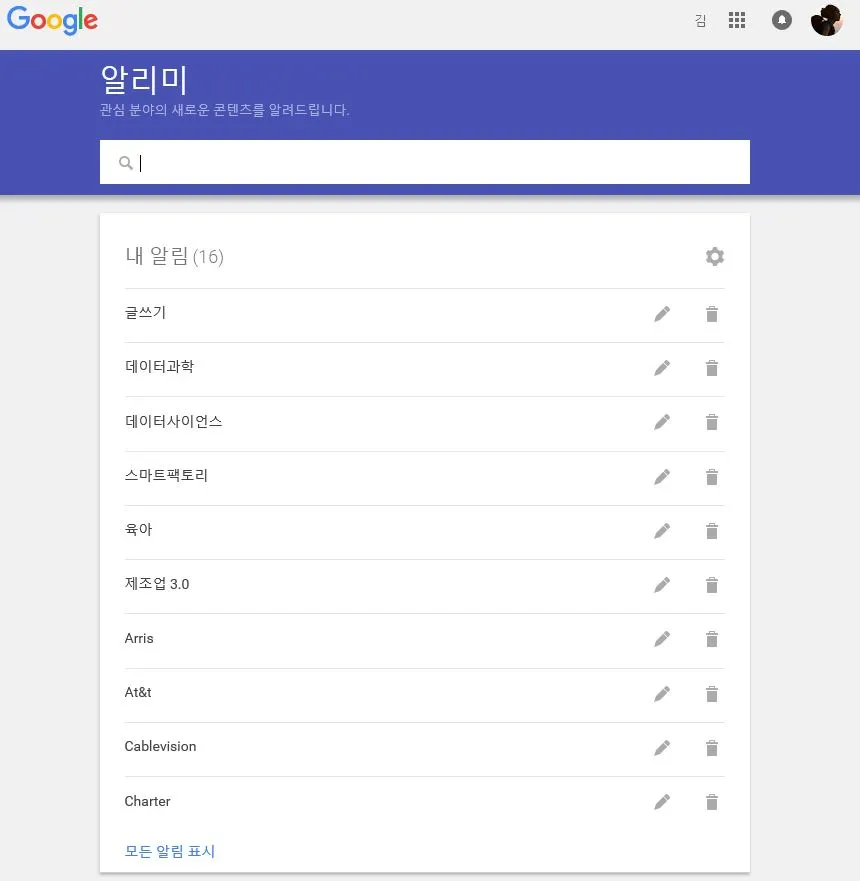860x881 pixels.
Task: Click the search magnifier icon
Action: click(125, 163)
